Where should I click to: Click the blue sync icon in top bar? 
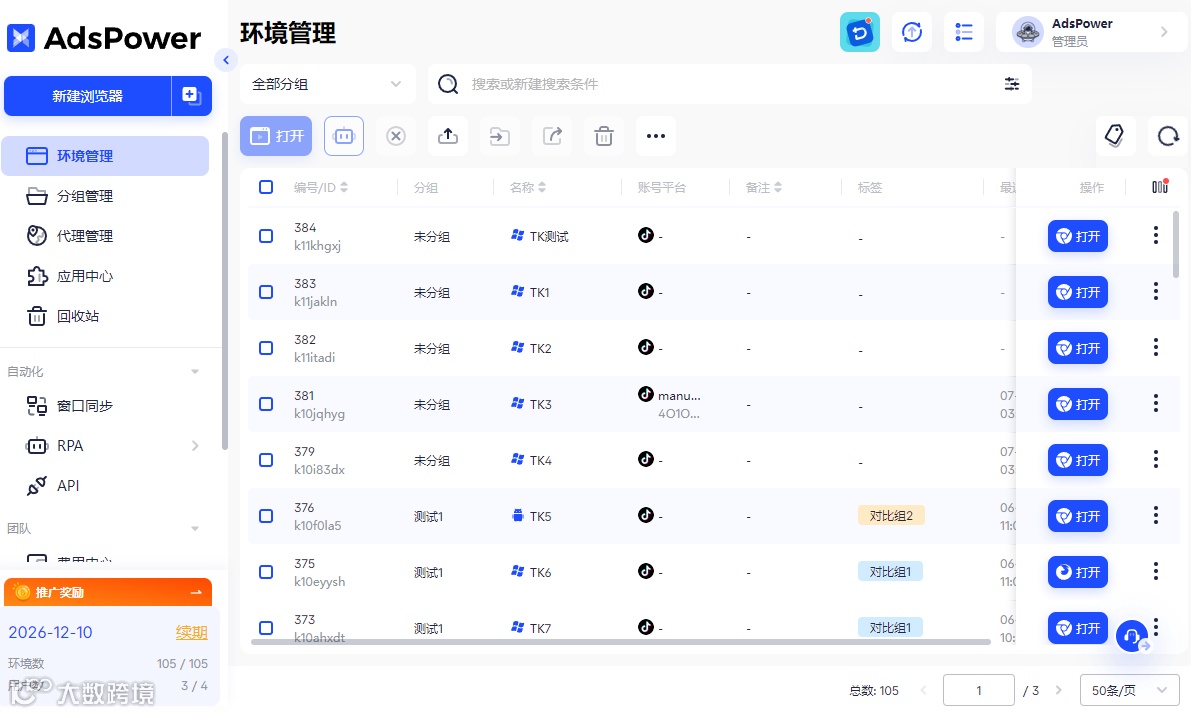[x=860, y=32]
